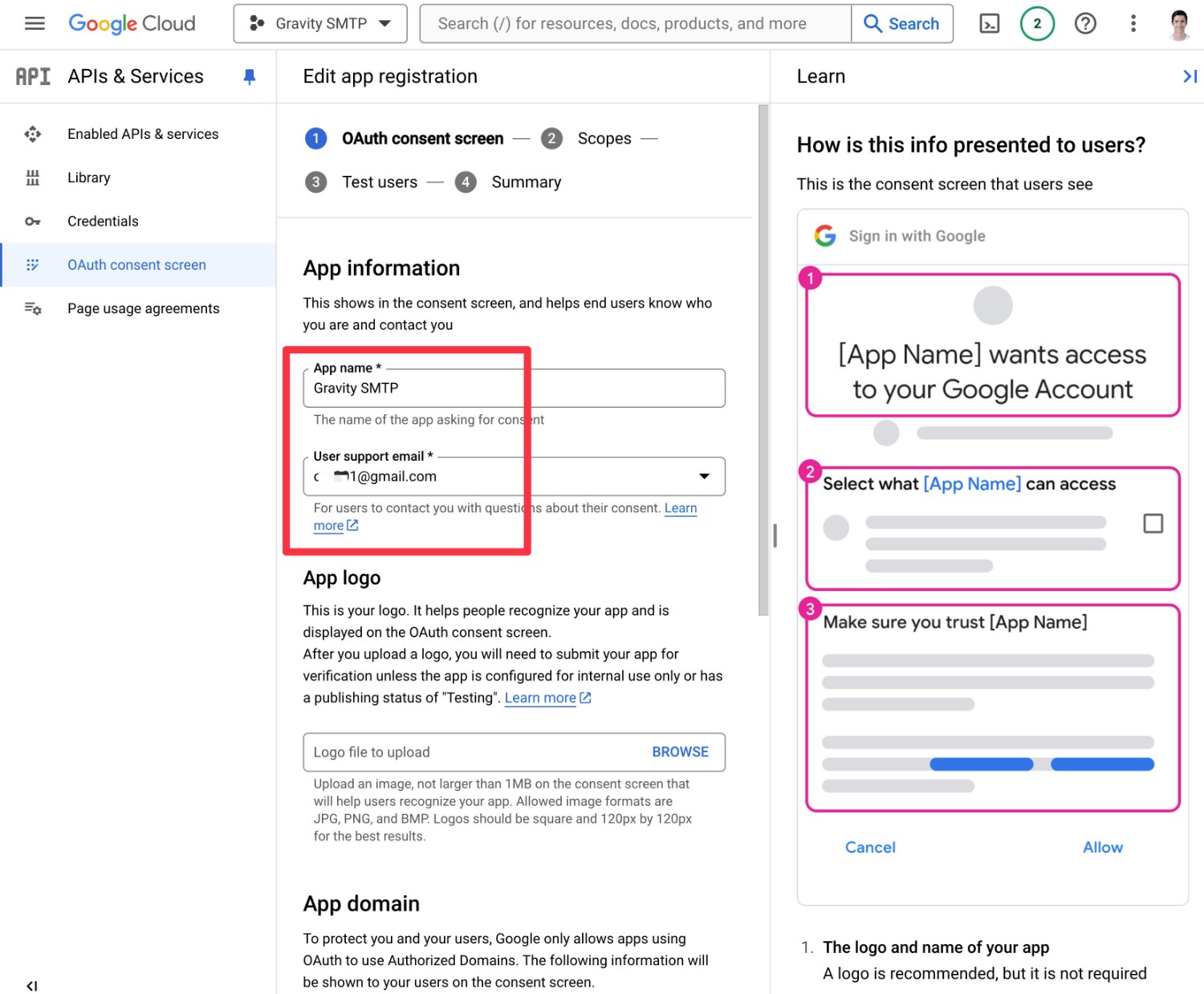Click the App domain heading

(x=361, y=904)
